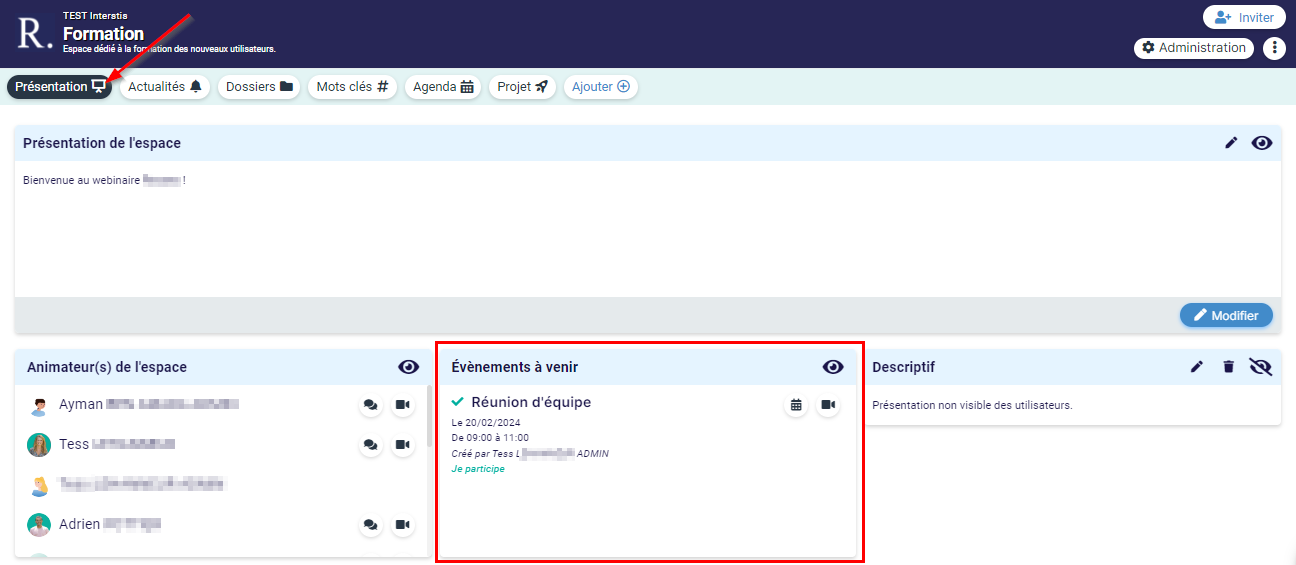
Task: Click the animateurs list scrollbar
Action: pos(430,416)
